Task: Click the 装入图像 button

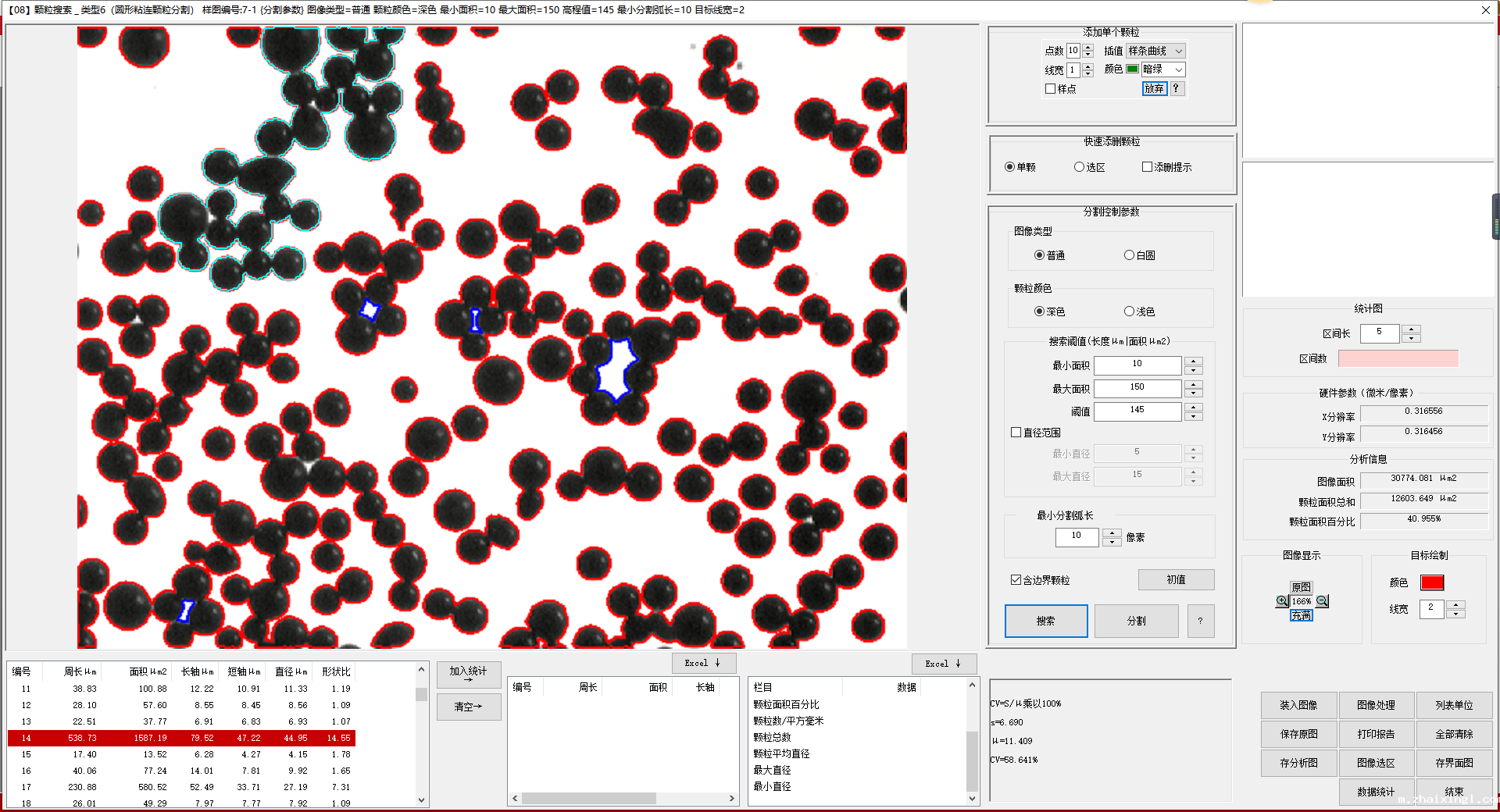Action: pos(1298,705)
